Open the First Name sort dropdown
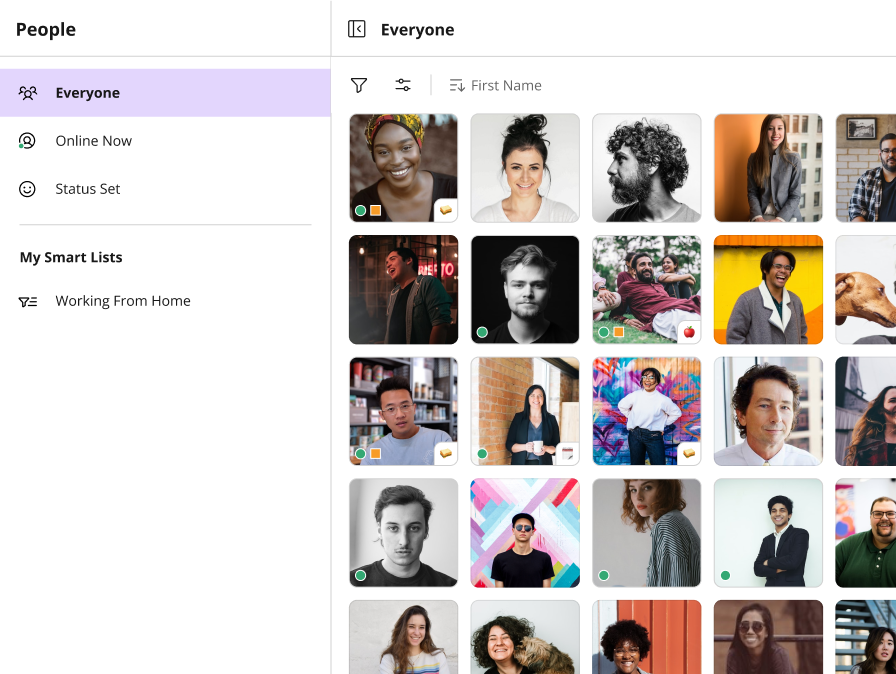 (495, 86)
